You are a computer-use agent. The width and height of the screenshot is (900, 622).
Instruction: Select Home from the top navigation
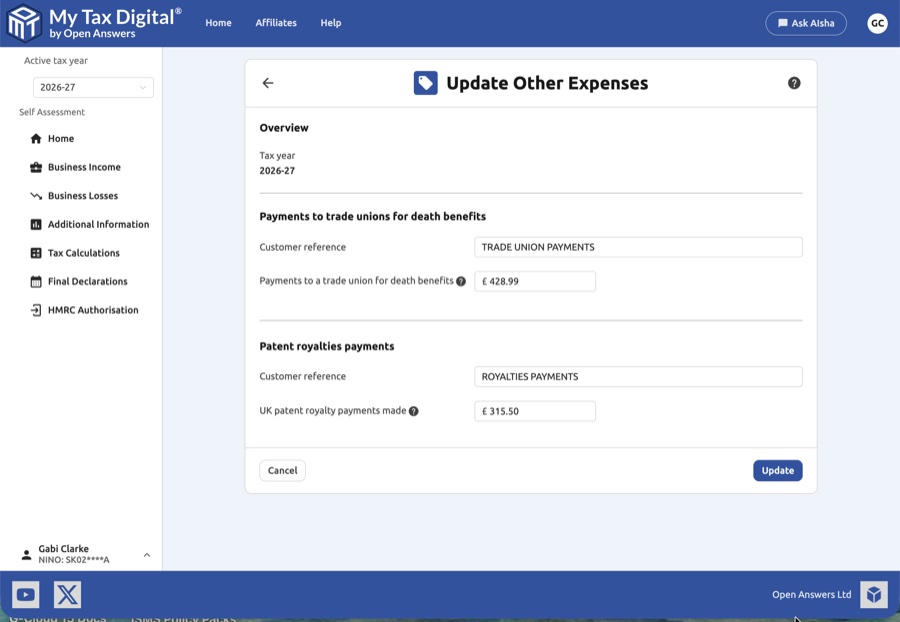click(x=218, y=23)
